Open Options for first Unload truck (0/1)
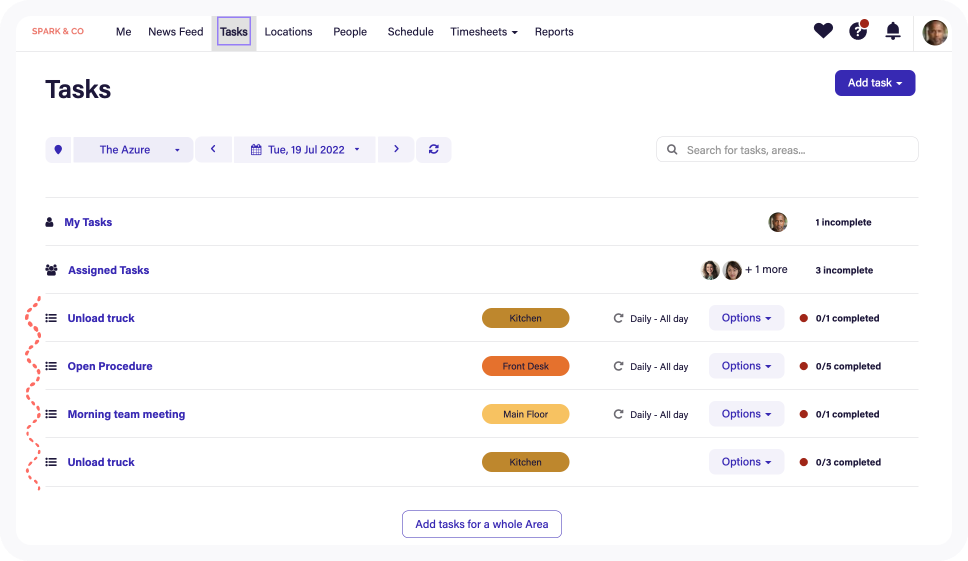This screenshot has width=968, height=561. tap(746, 318)
